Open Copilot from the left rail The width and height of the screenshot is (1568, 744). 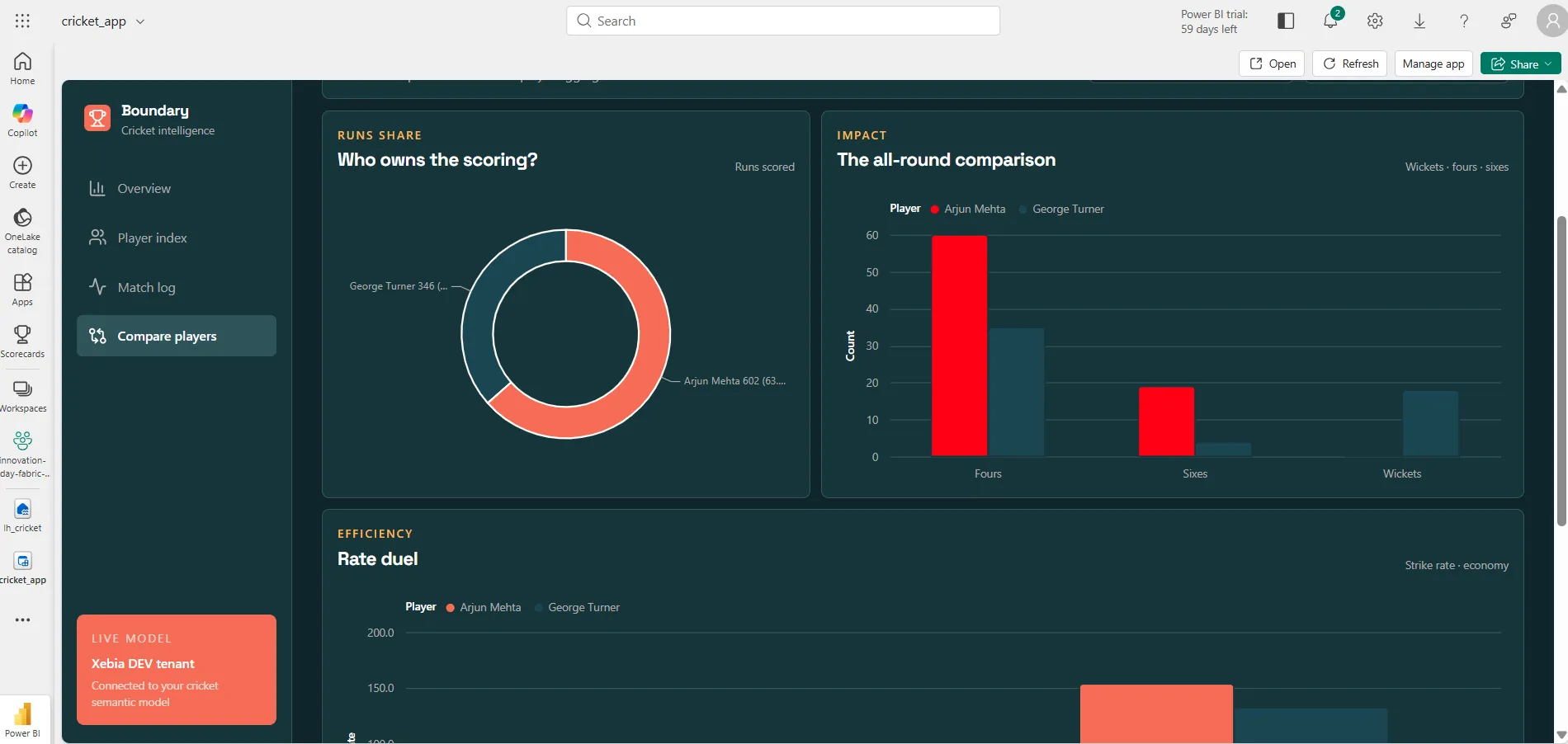click(22, 120)
